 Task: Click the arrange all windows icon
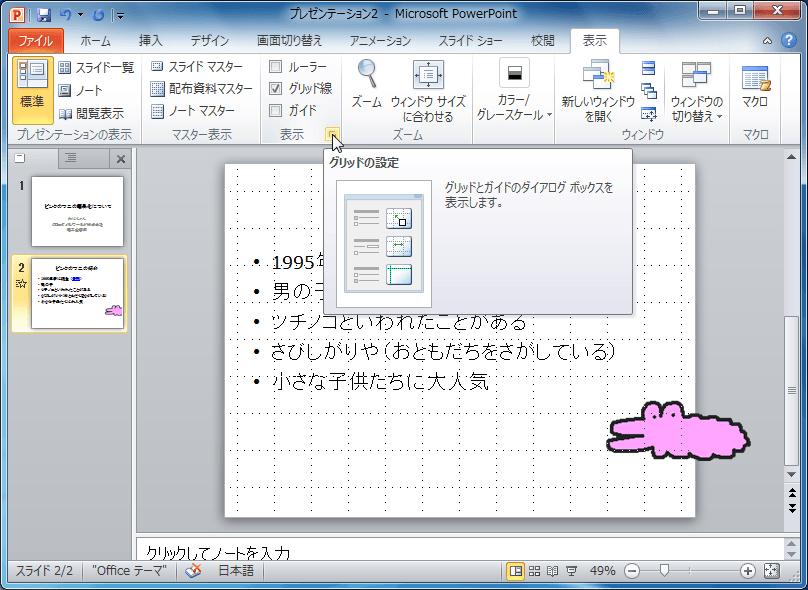pyautogui.click(x=649, y=68)
